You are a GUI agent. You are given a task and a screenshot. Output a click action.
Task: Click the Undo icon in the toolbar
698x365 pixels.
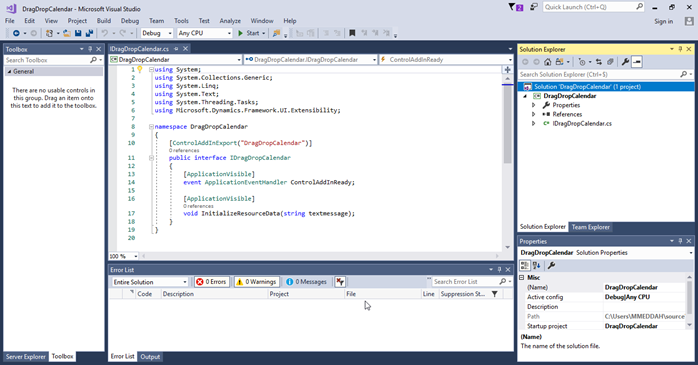click(105, 33)
